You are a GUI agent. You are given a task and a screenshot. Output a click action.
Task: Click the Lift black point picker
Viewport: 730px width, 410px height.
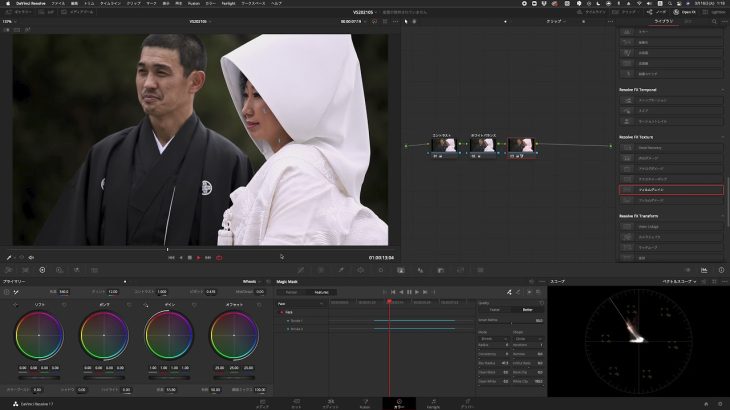(15, 305)
